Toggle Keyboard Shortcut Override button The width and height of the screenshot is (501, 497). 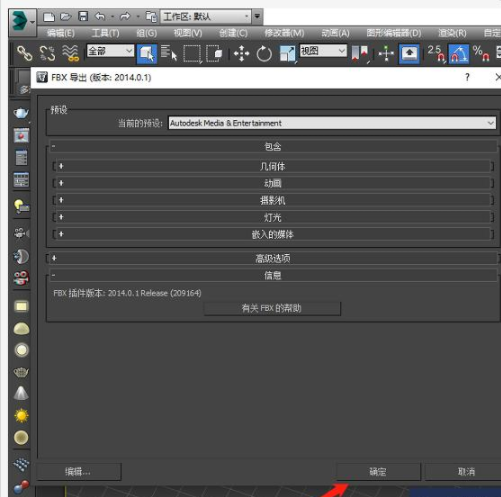tap(409, 54)
